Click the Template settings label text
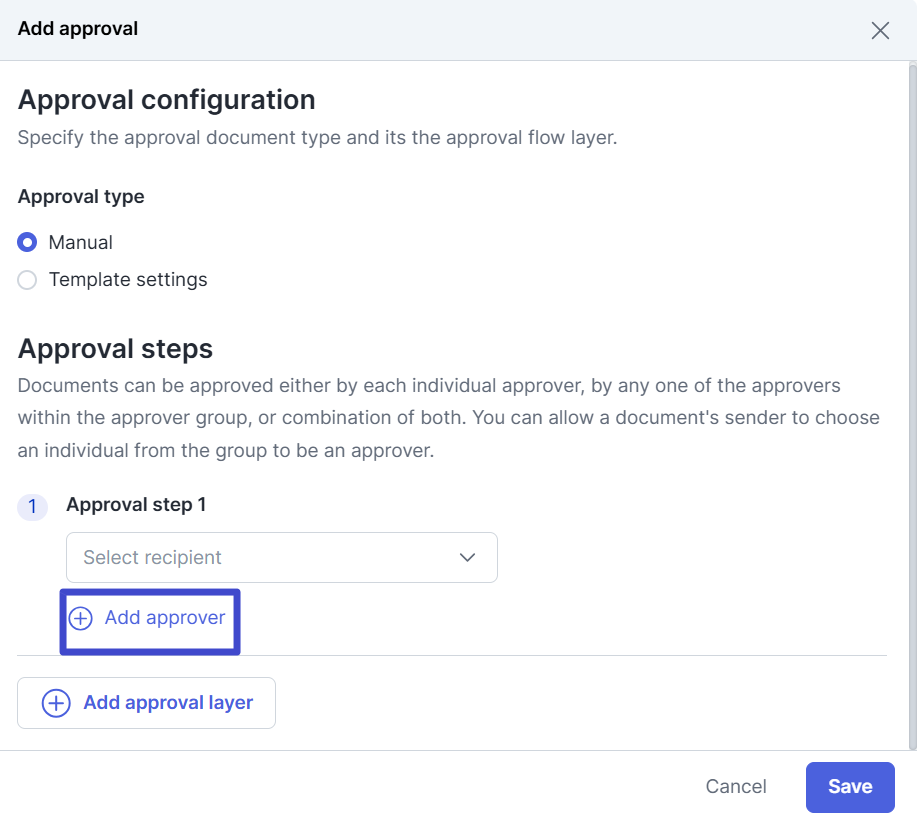917x821 pixels. click(128, 280)
